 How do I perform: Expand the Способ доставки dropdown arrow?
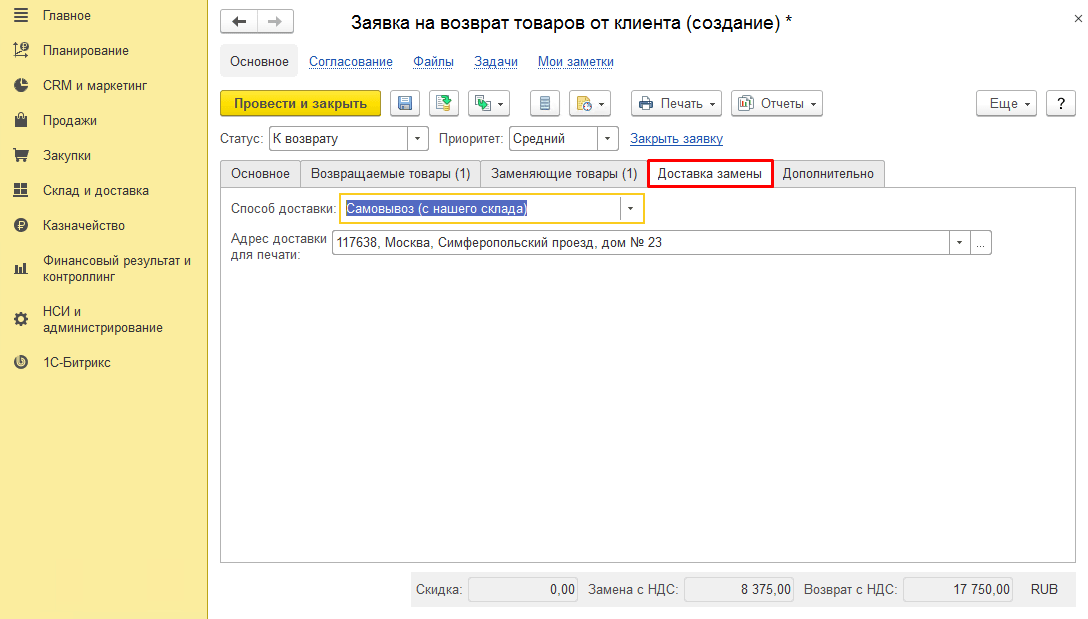[630, 208]
